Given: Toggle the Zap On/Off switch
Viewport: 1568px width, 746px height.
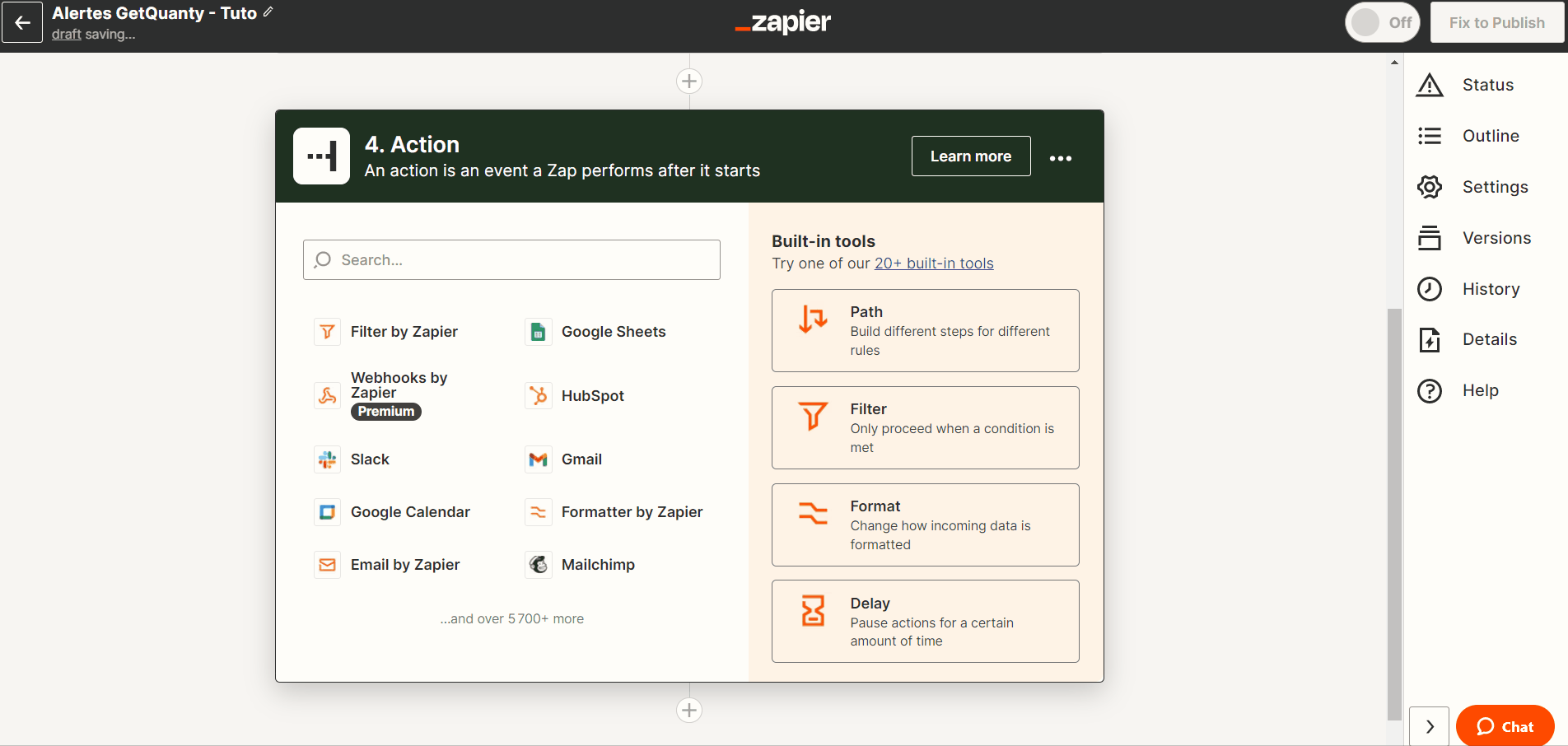Looking at the screenshot, I should click(1383, 22).
